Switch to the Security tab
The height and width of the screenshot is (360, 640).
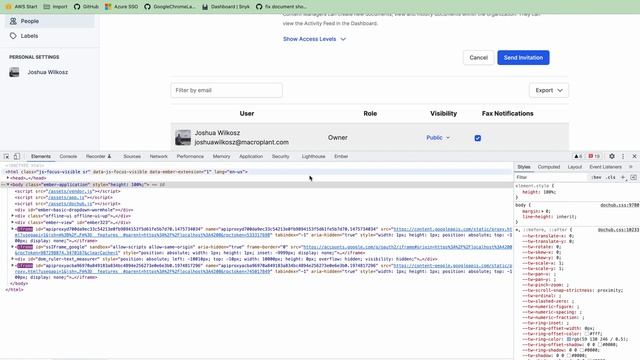point(280,156)
